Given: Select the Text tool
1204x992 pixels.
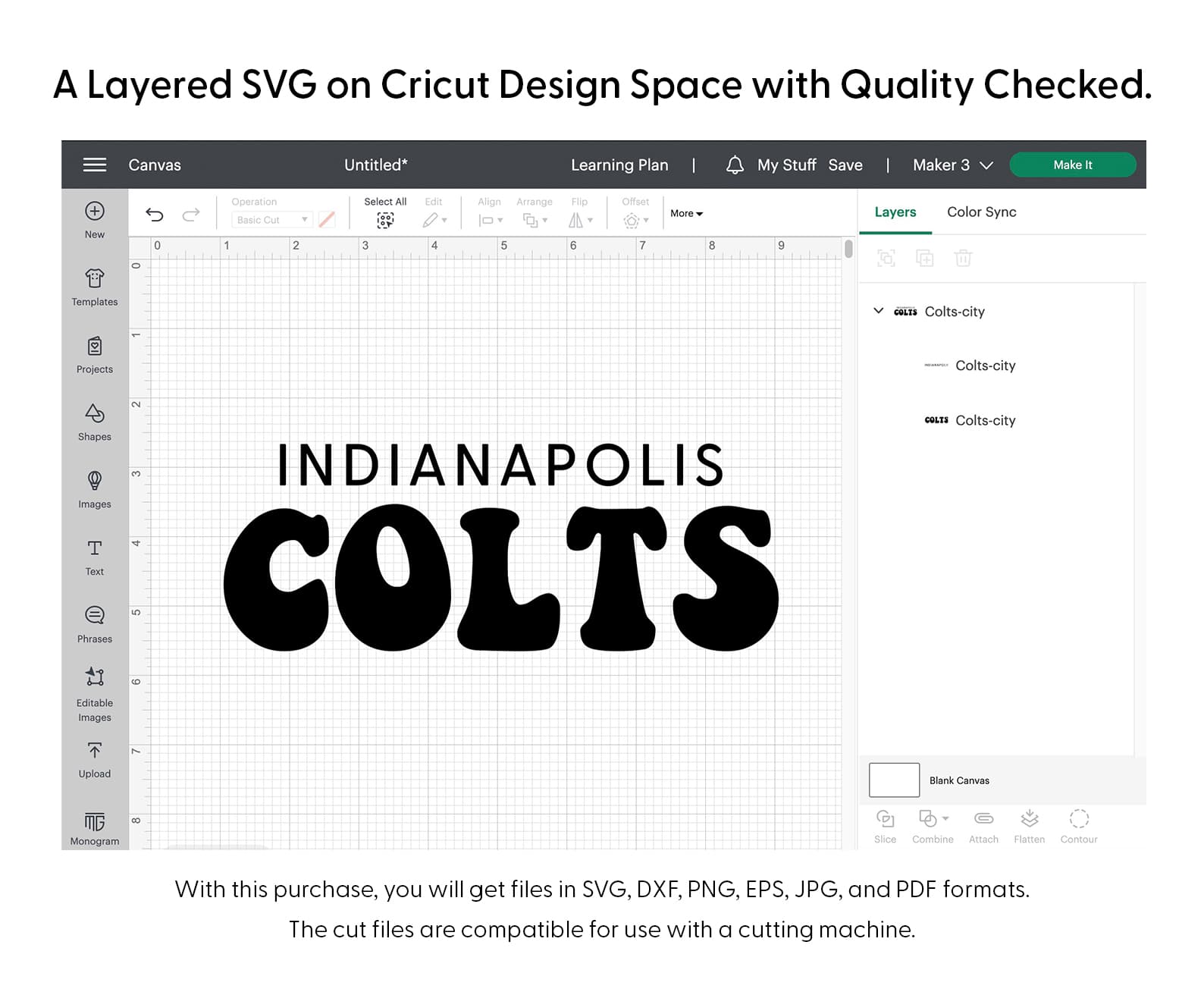Looking at the screenshot, I should click(95, 557).
